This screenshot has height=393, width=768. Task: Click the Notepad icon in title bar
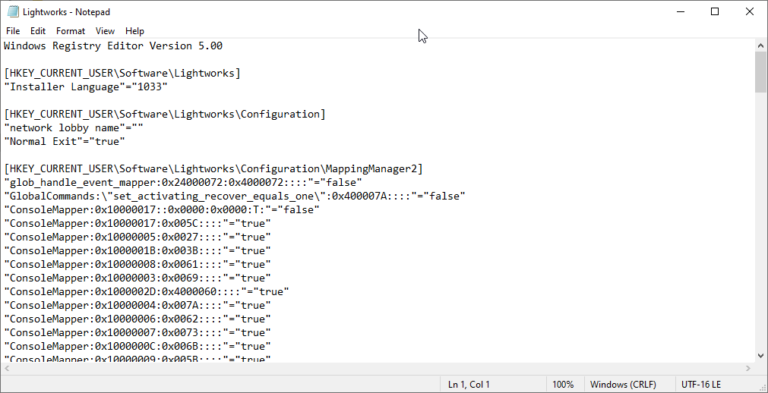(x=13, y=12)
